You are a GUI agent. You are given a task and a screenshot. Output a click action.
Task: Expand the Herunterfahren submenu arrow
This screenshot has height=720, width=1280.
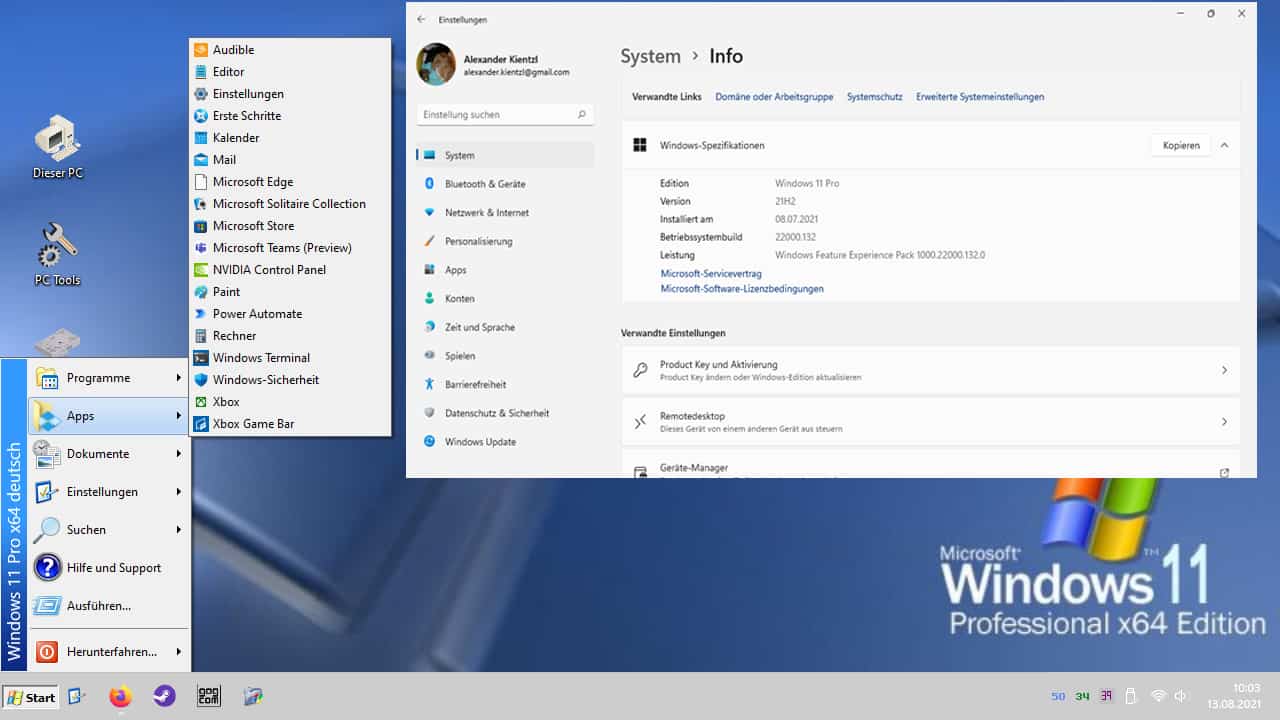coord(179,652)
